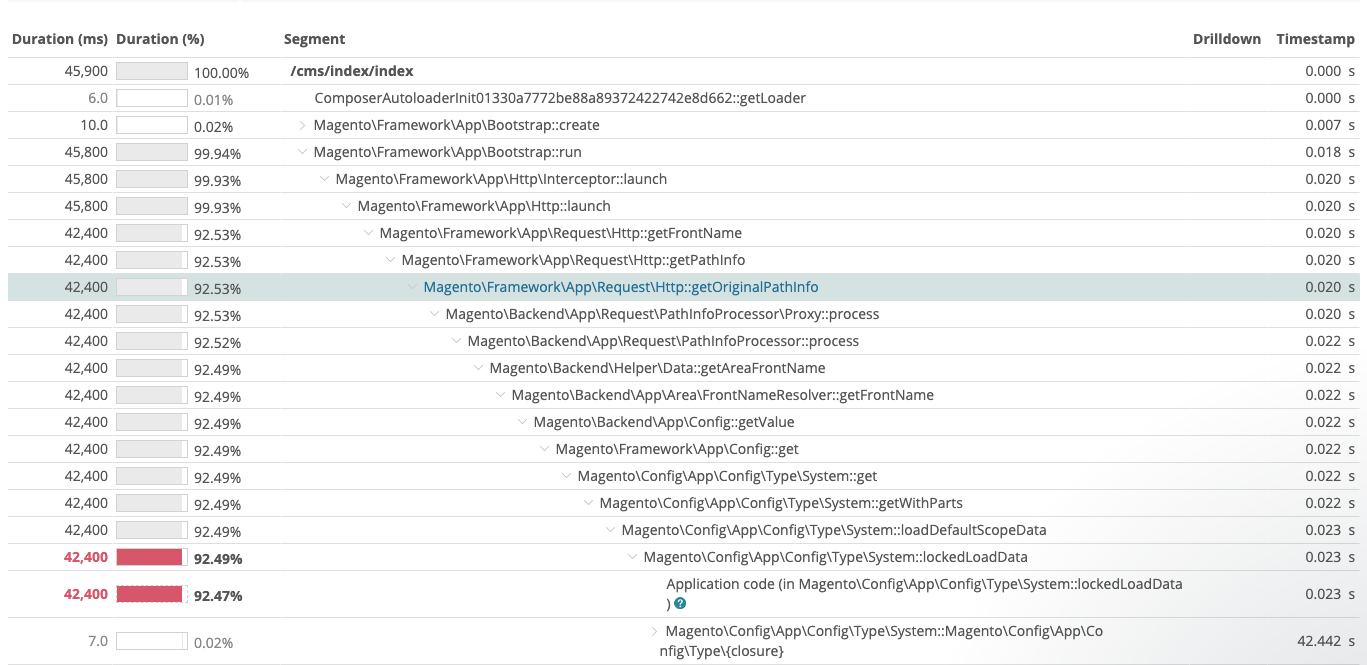Image resolution: width=1367 pixels, height=665 pixels.
Task: Expand Magento\Framework\App\Bootstrap::create
Action: 302,125
